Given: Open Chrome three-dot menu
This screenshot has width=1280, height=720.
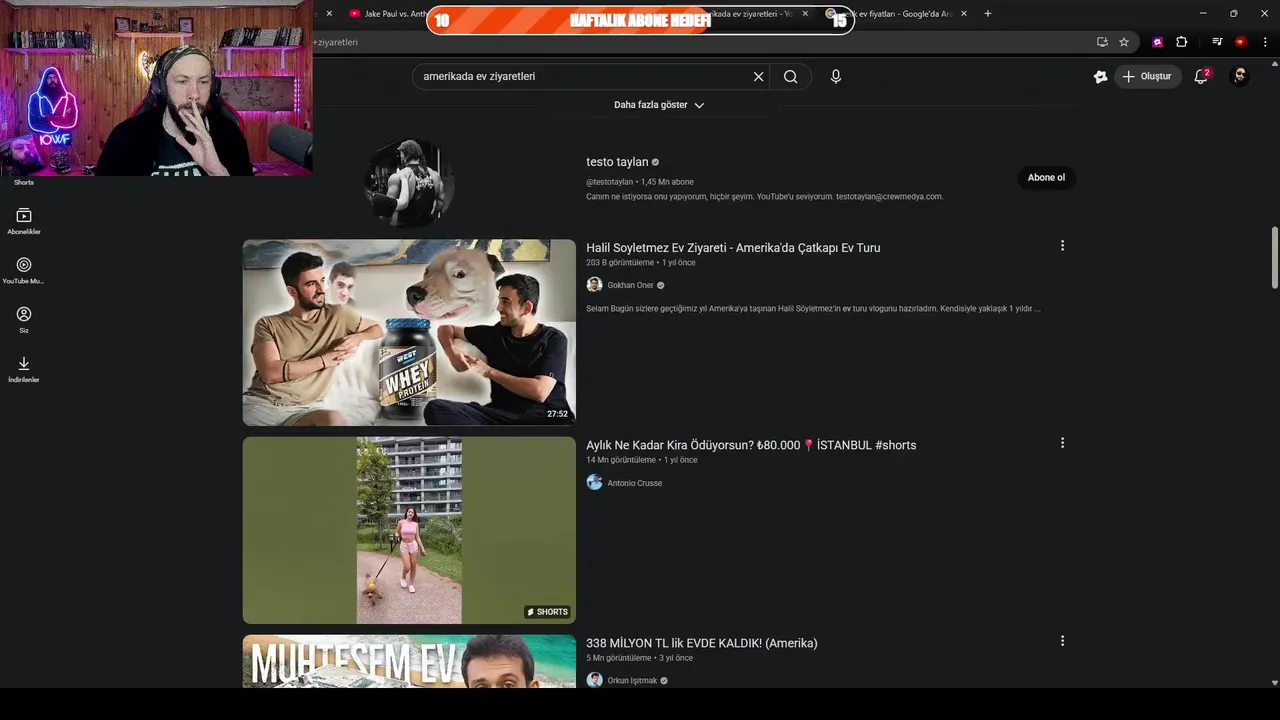Looking at the screenshot, I should (1265, 42).
